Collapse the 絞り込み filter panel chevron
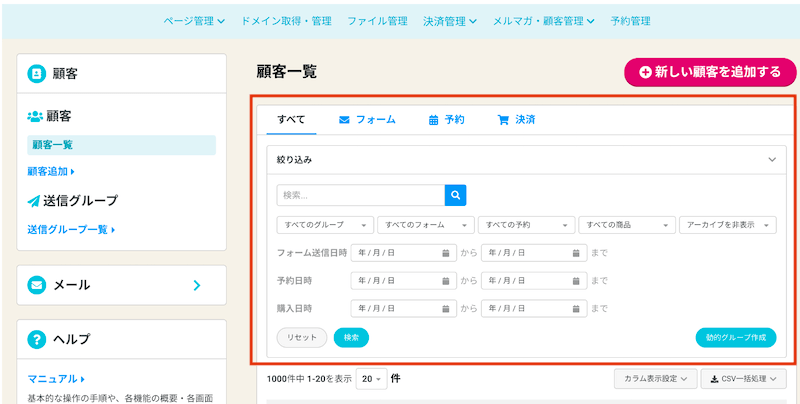 coord(771,159)
